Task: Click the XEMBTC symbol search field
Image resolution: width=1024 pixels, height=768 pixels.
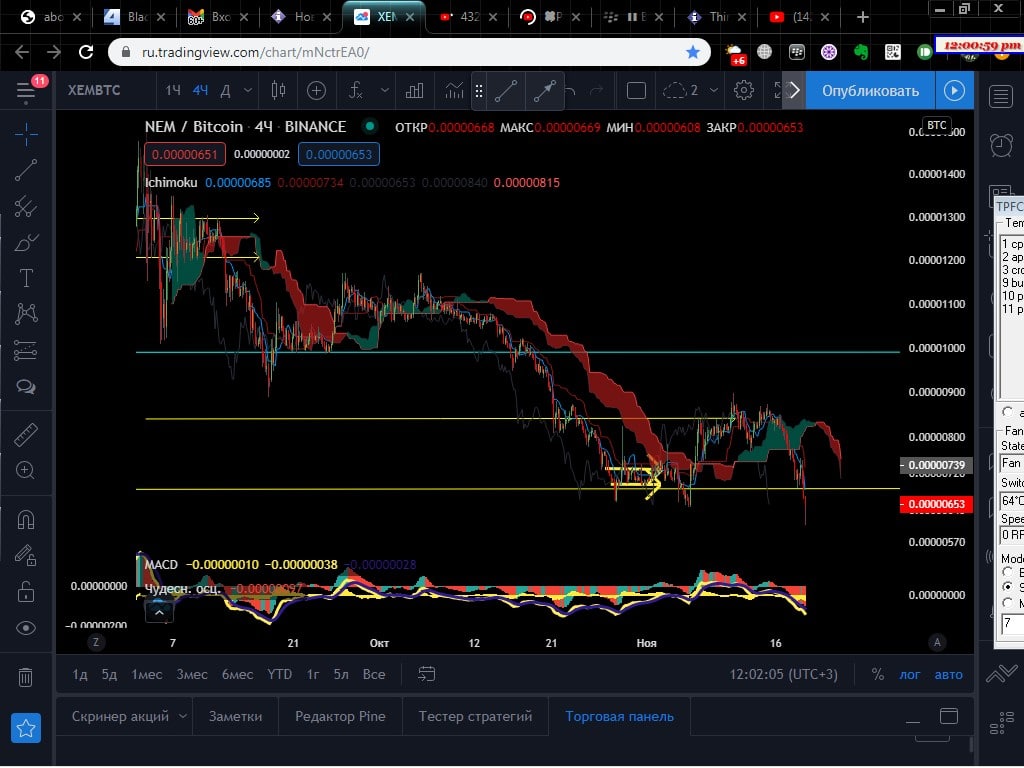Action: tap(94, 91)
